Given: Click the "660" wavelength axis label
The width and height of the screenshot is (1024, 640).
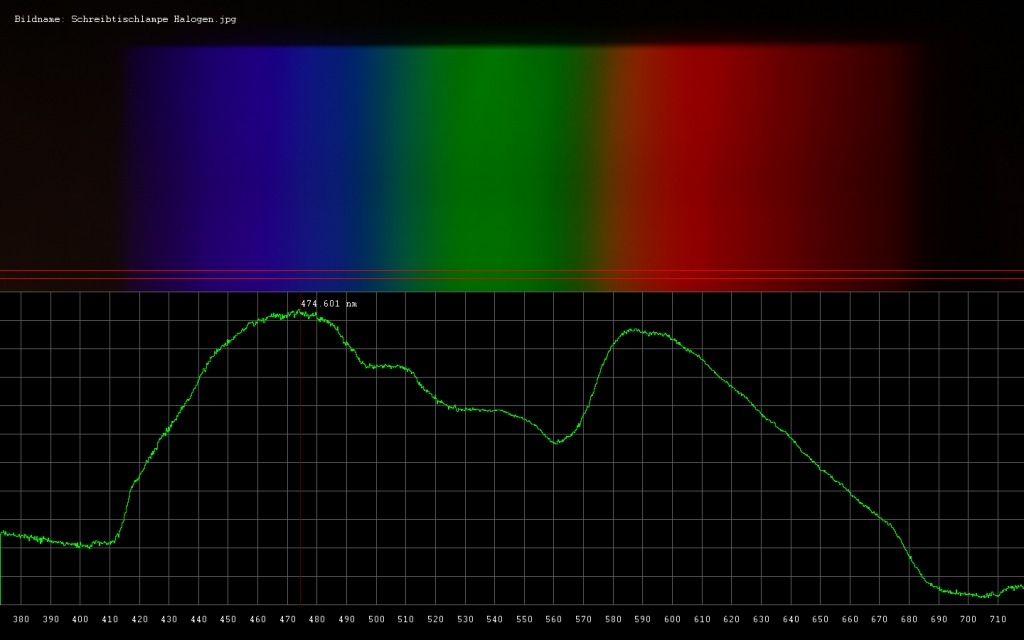Looking at the screenshot, I should [x=850, y=619].
